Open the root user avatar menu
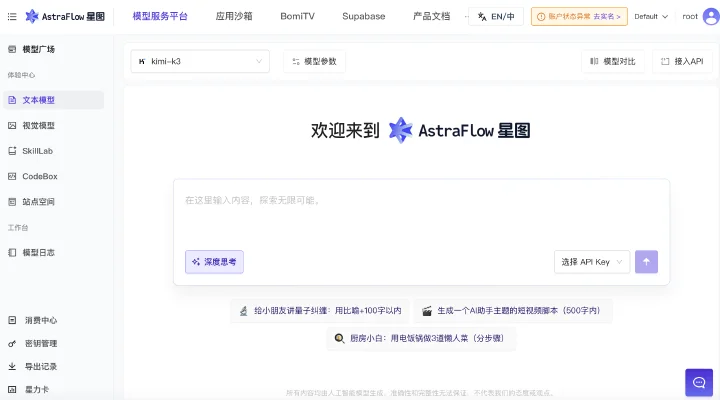 point(711,17)
